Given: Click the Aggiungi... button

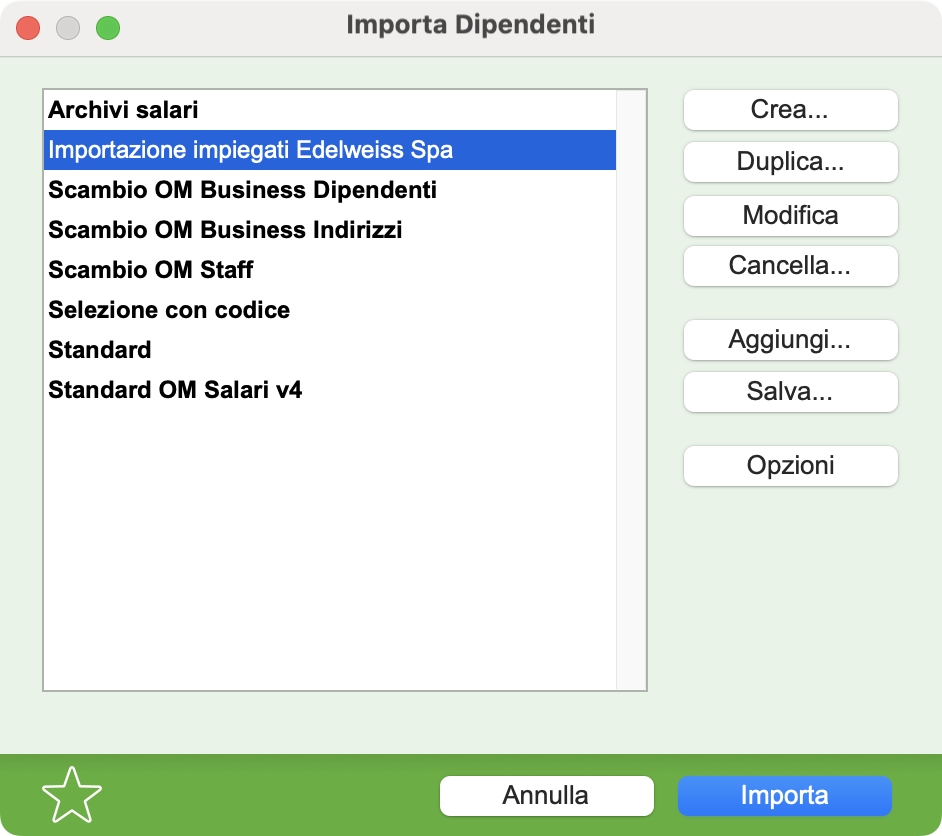Looking at the screenshot, I should [x=791, y=340].
